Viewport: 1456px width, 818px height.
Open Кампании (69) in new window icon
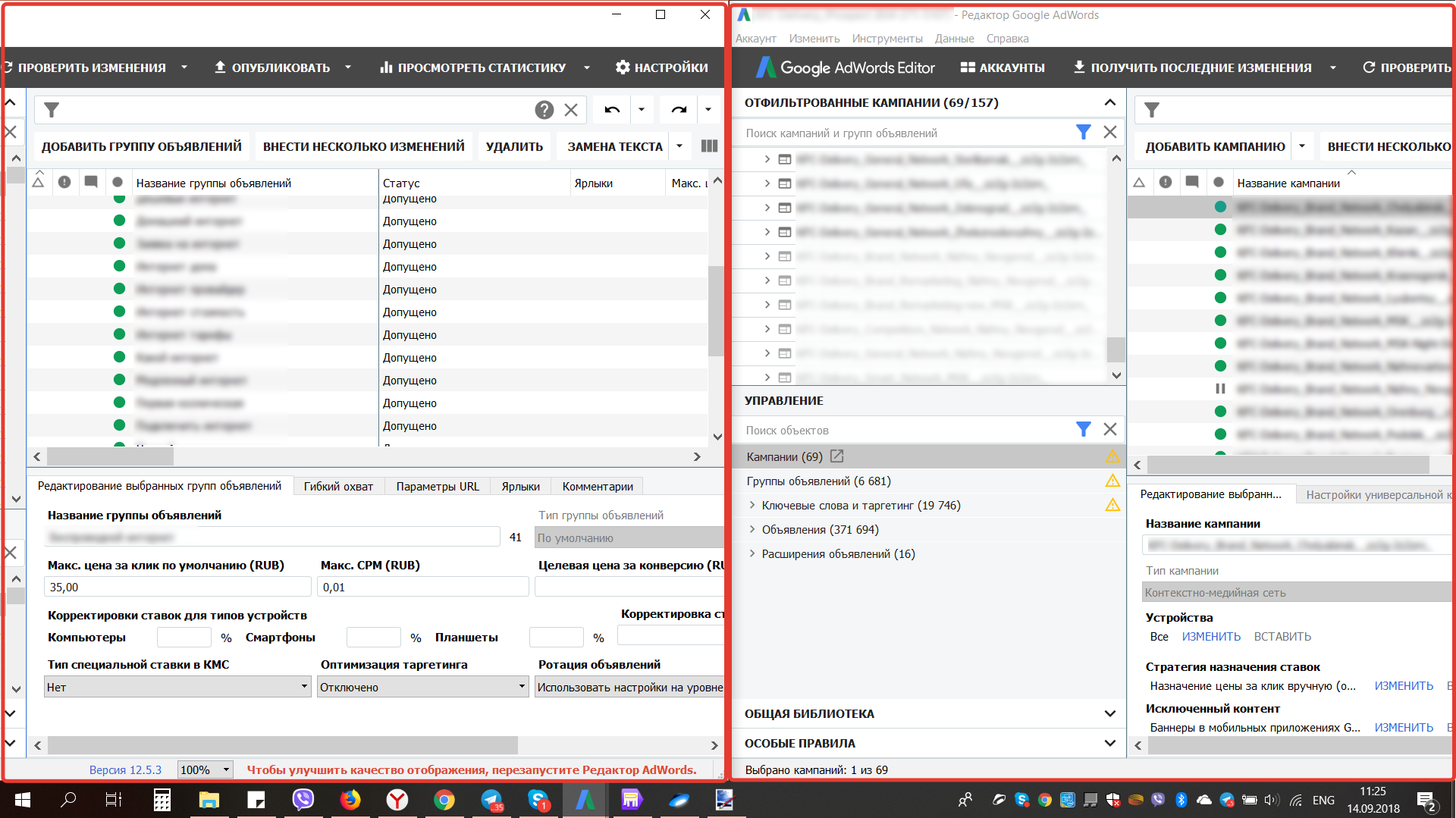[x=837, y=456]
